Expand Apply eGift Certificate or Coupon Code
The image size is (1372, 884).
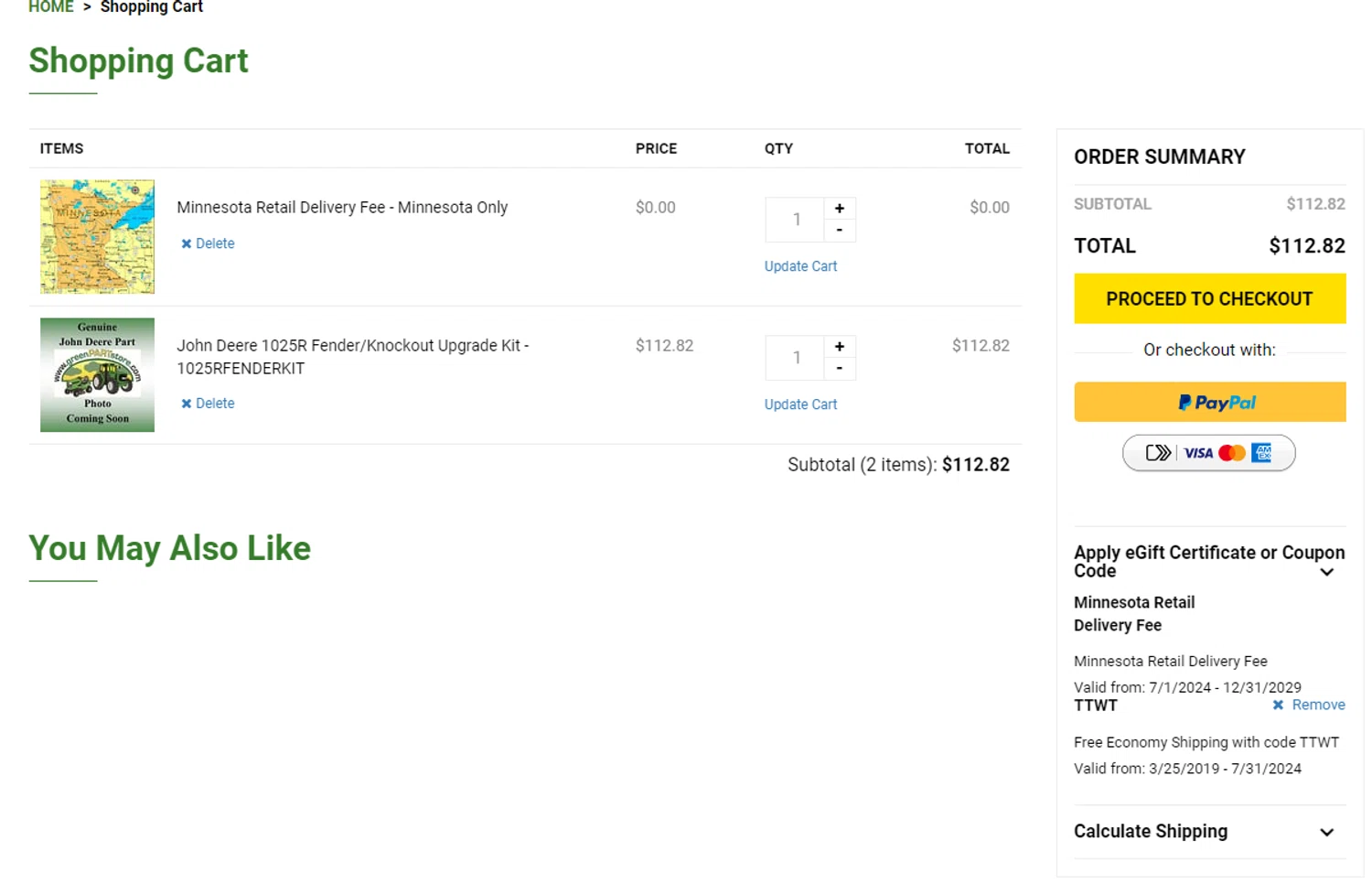1326,572
